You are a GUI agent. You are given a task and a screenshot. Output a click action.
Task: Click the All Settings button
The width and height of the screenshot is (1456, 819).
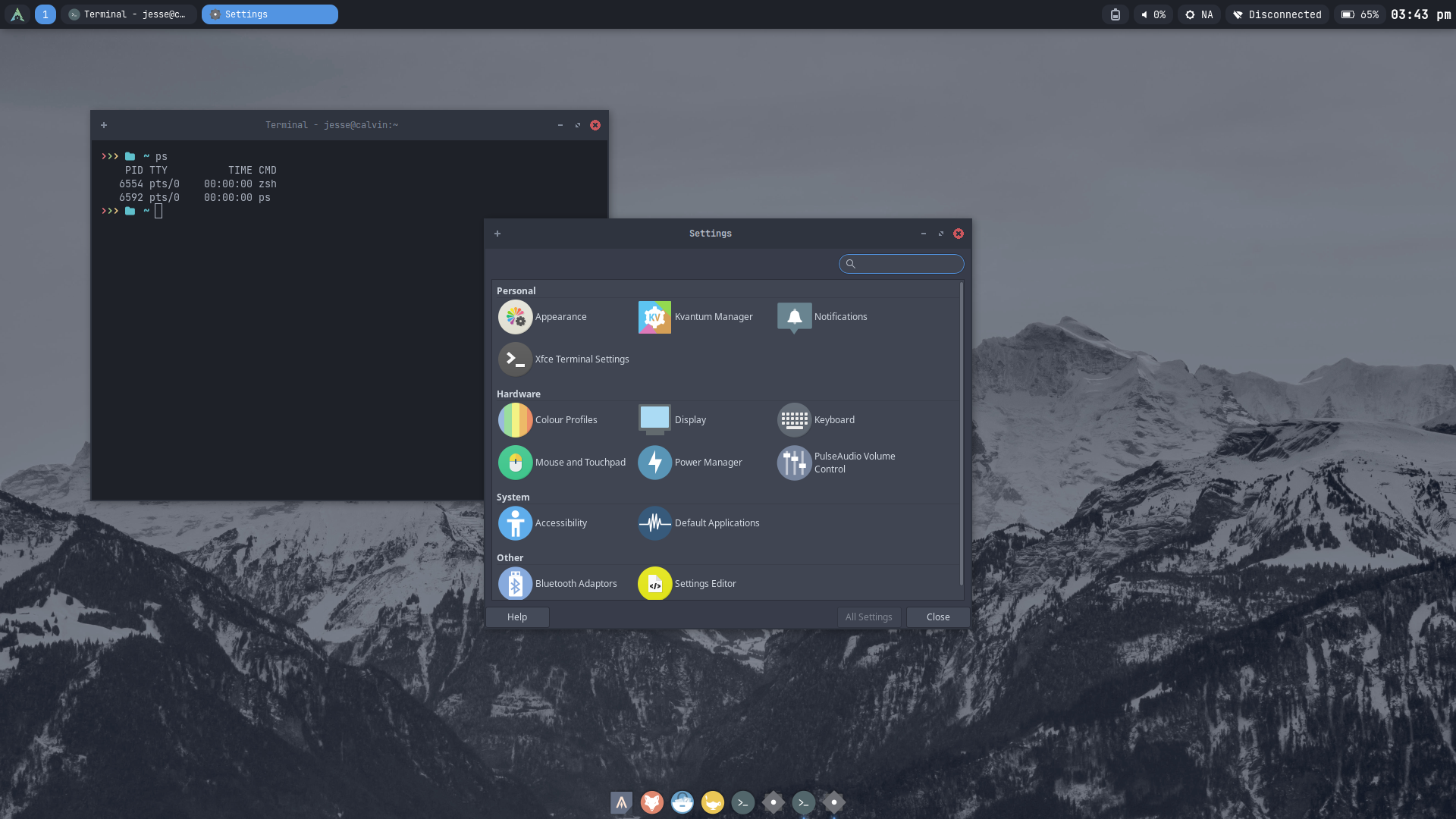coord(869,617)
